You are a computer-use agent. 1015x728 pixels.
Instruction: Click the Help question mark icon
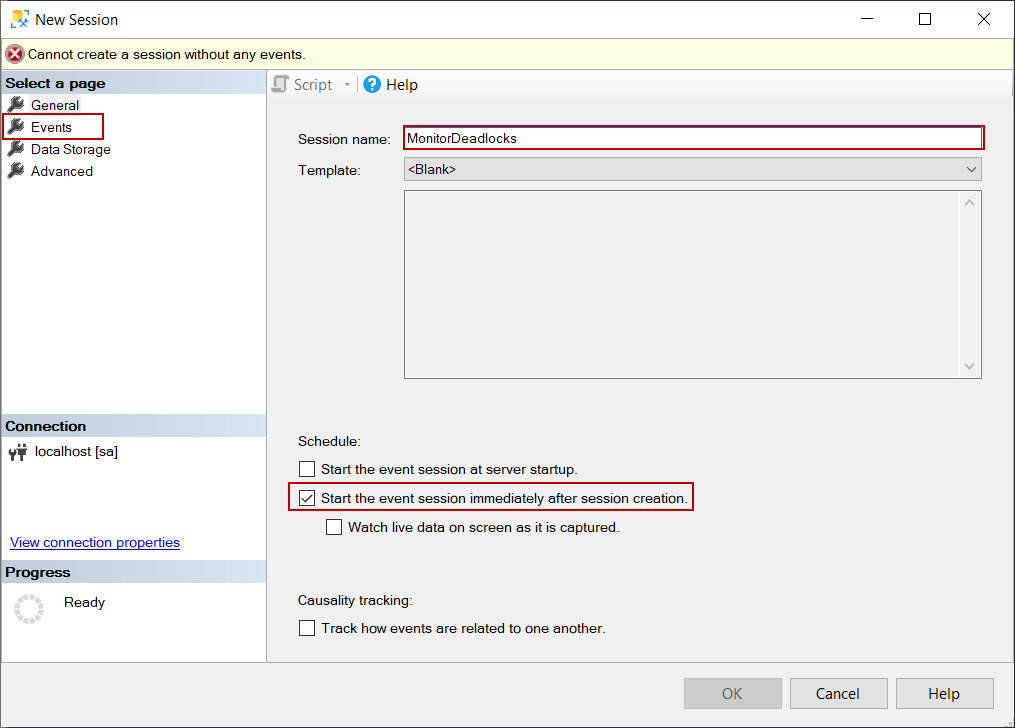pos(373,84)
